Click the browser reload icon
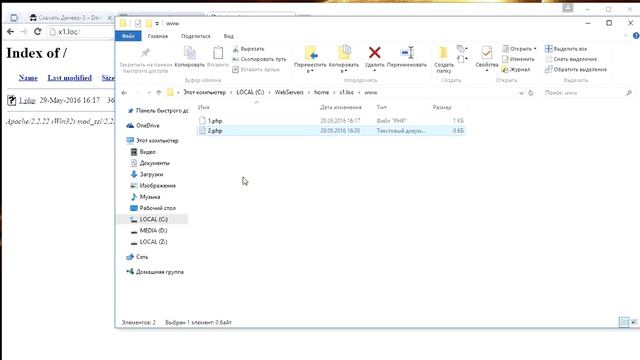The image size is (640, 360). [x=38, y=31]
